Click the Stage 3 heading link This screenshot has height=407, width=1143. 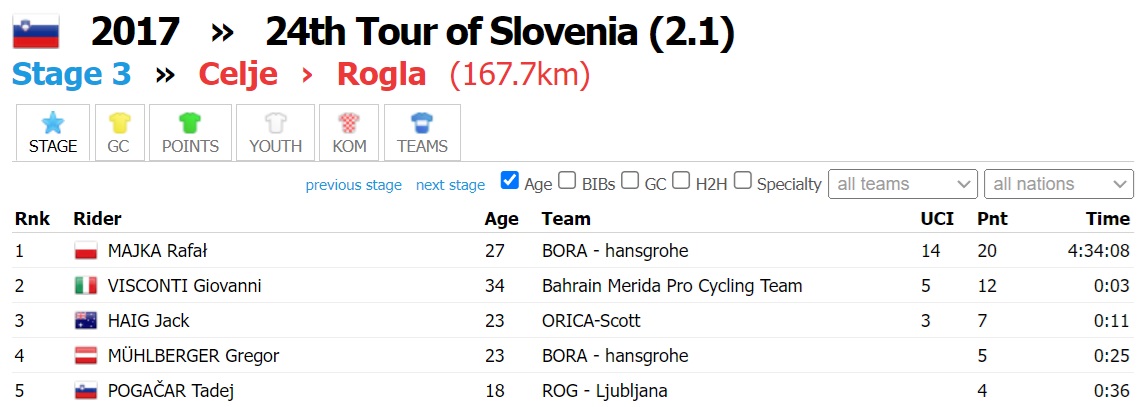[x=71, y=74]
